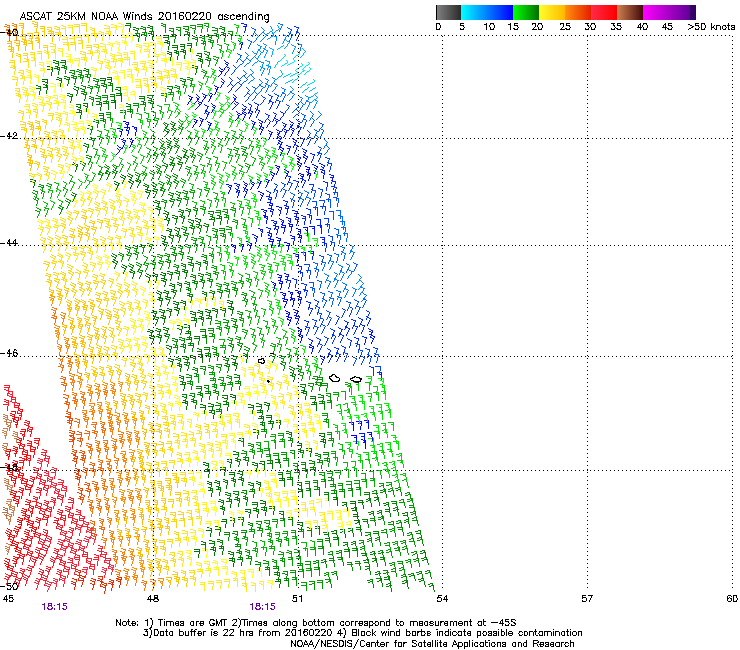Click the chart title 'ASCAT 25KM NOAA Winds 20160220 ascending'
This screenshot has width=740, height=650.
click(x=144, y=17)
